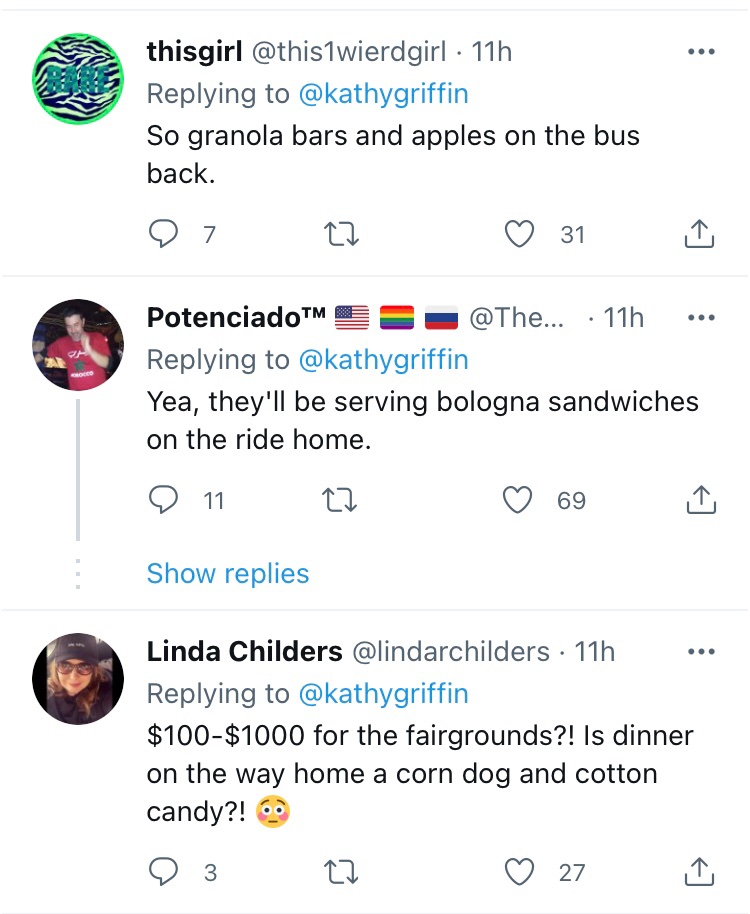
Task: Like Linda Childers' tweet with 27 likes
Action: point(519,872)
